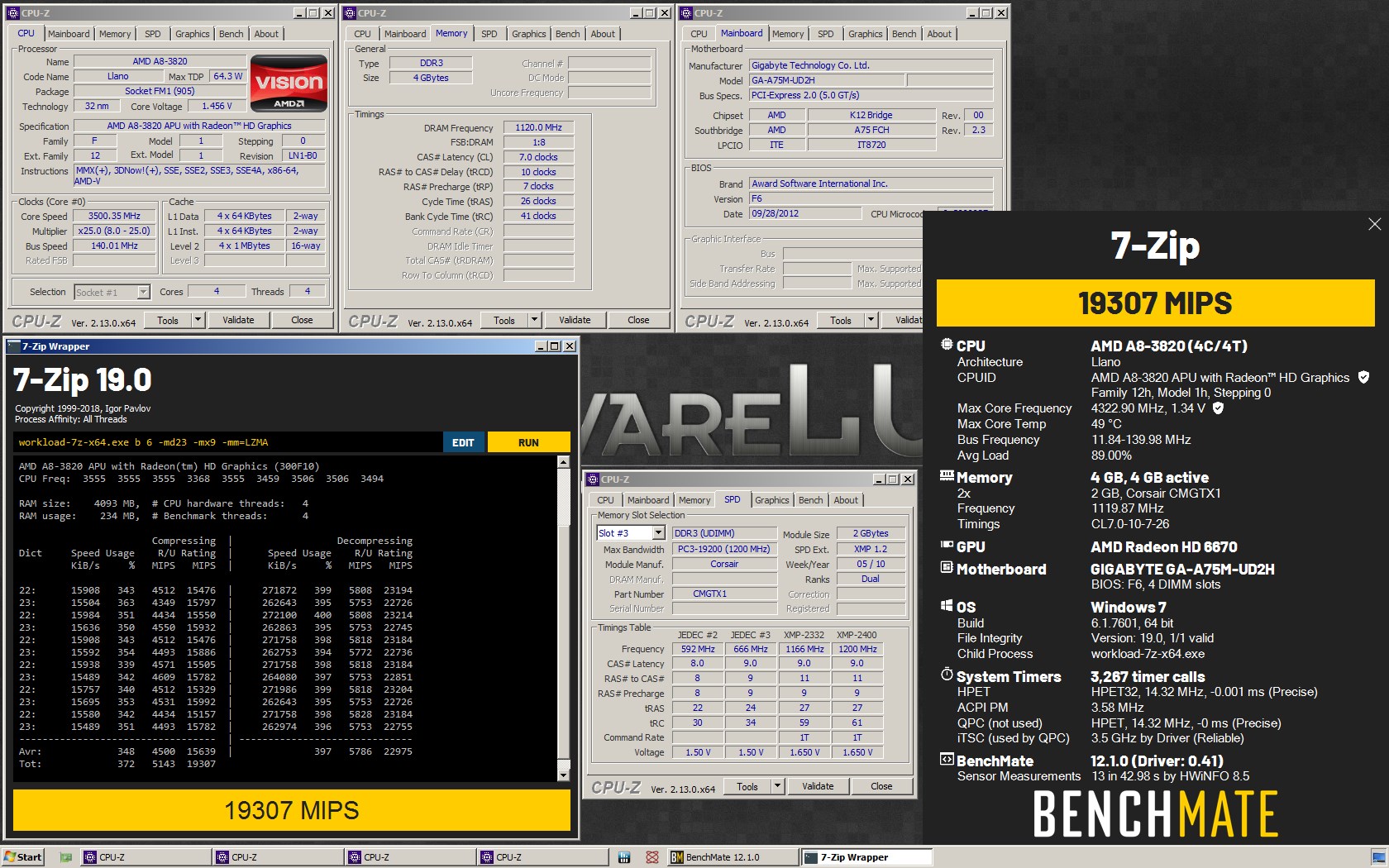Click the Core Voltage value 1.456 V
This screenshot has width=1389, height=868.
[x=217, y=106]
